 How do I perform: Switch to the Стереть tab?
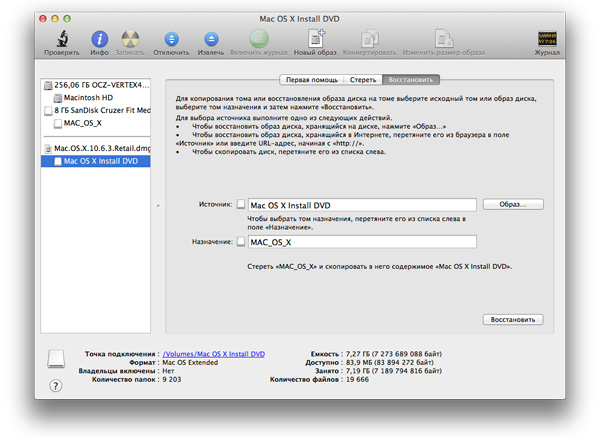coord(362,79)
